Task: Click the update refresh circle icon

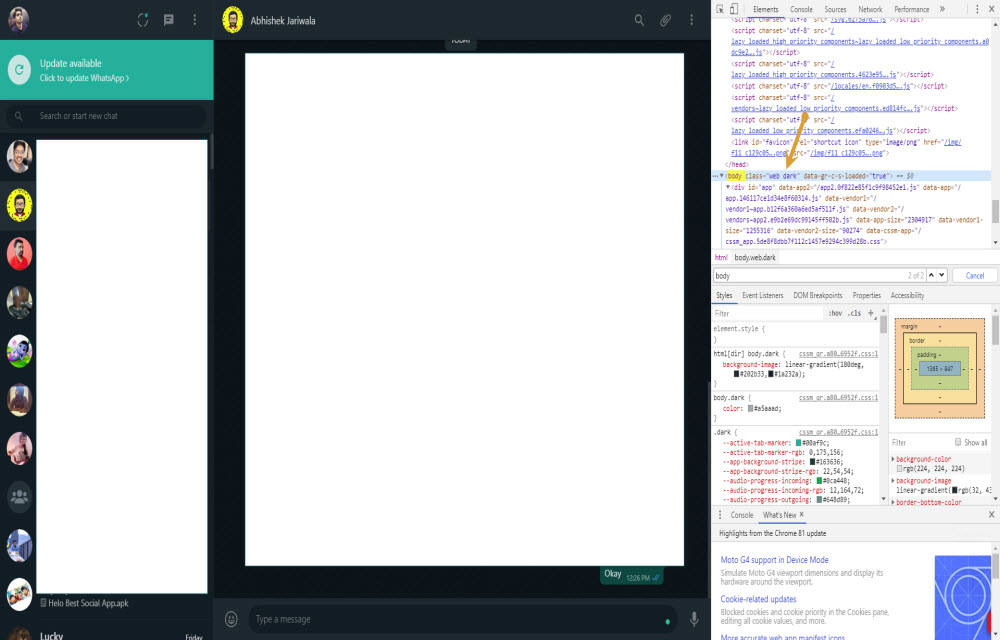Action: click(x=19, y=70)
